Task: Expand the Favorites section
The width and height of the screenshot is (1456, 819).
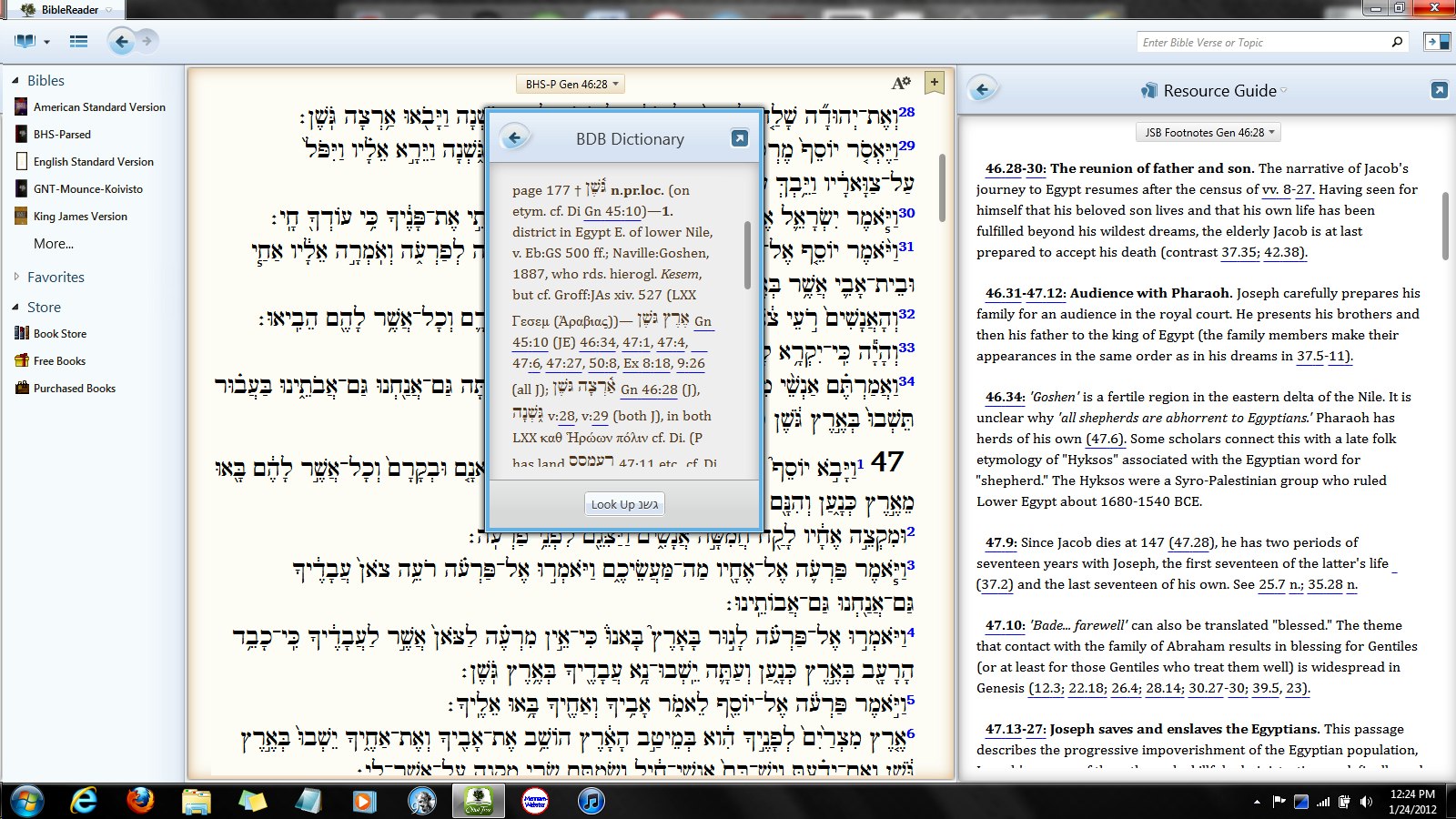Action: click(x=15, y=277)
